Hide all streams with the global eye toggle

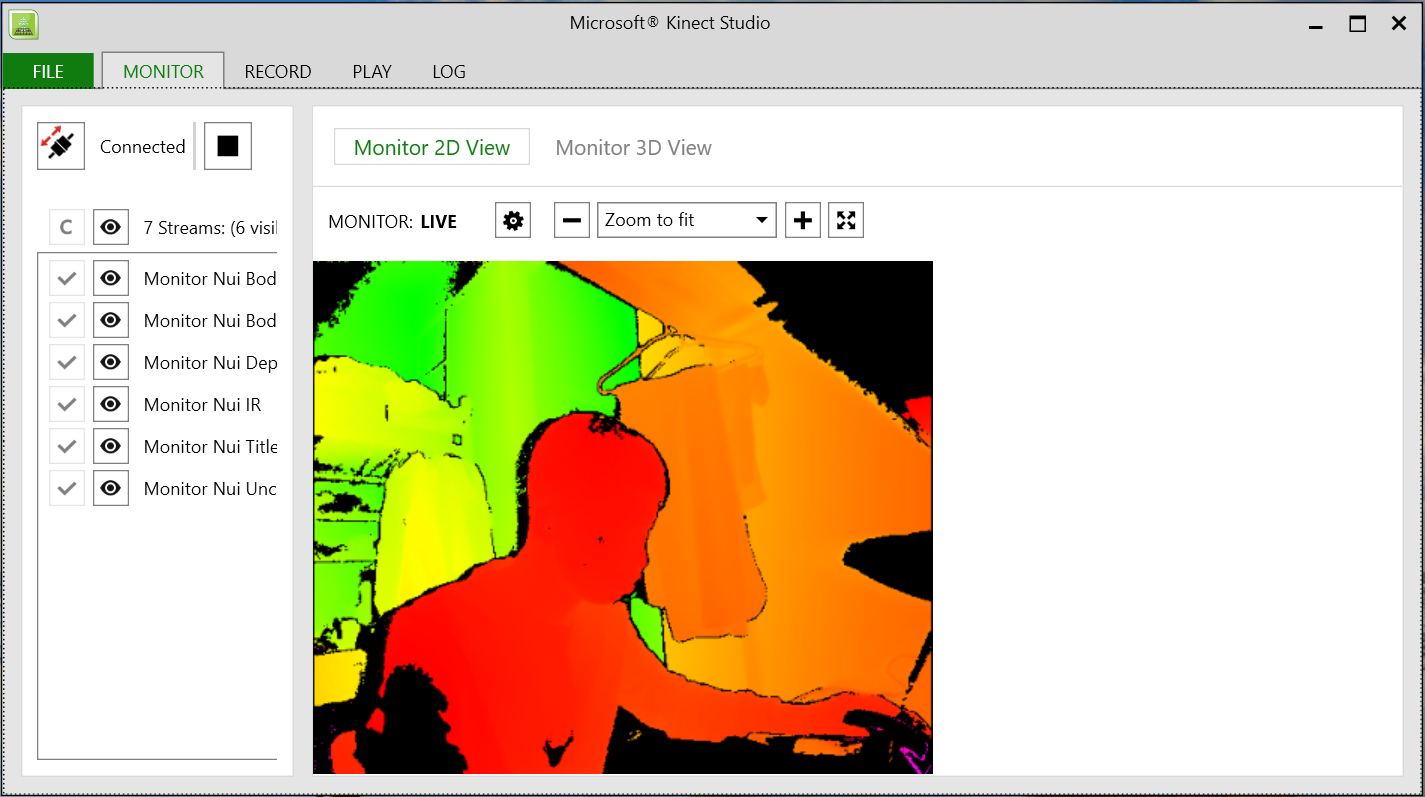click(110, 227)
